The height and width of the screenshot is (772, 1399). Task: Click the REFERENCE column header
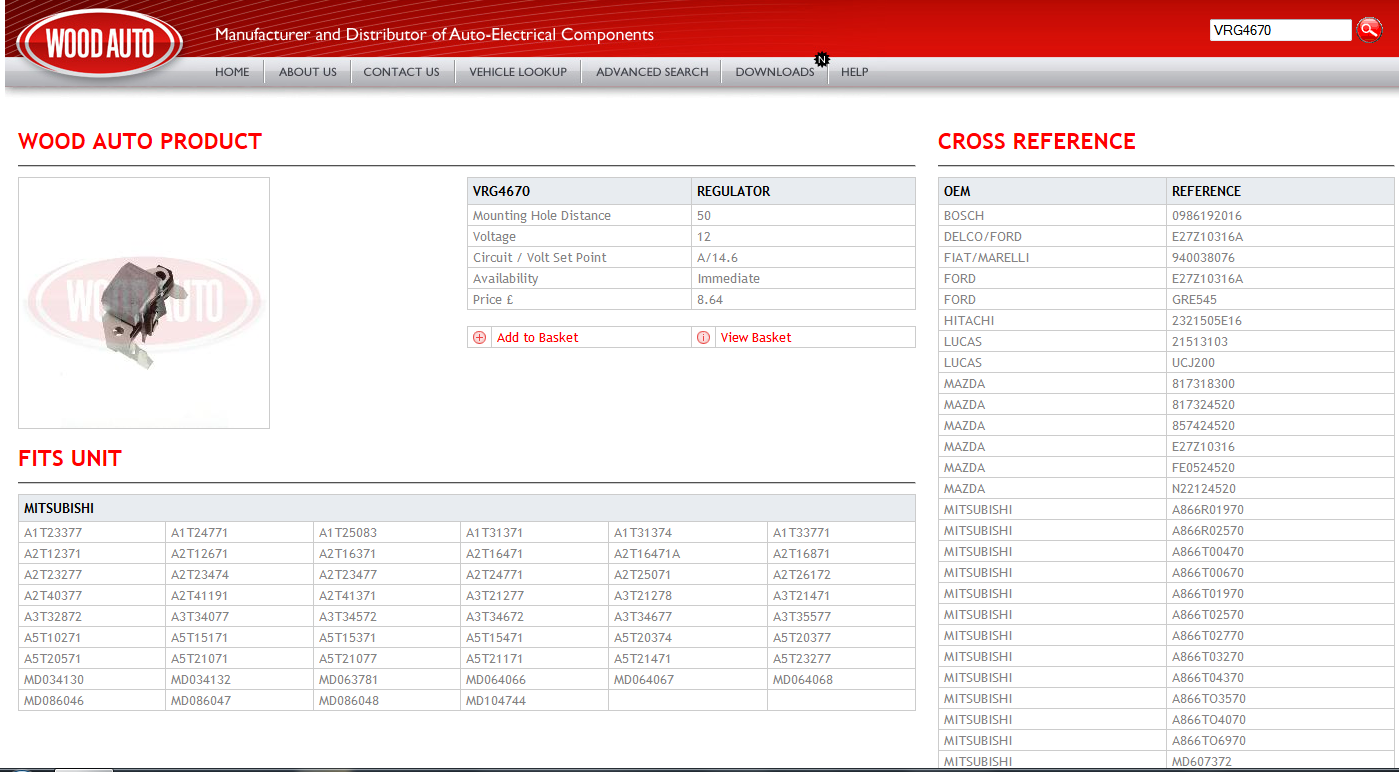click(1206, 191)
